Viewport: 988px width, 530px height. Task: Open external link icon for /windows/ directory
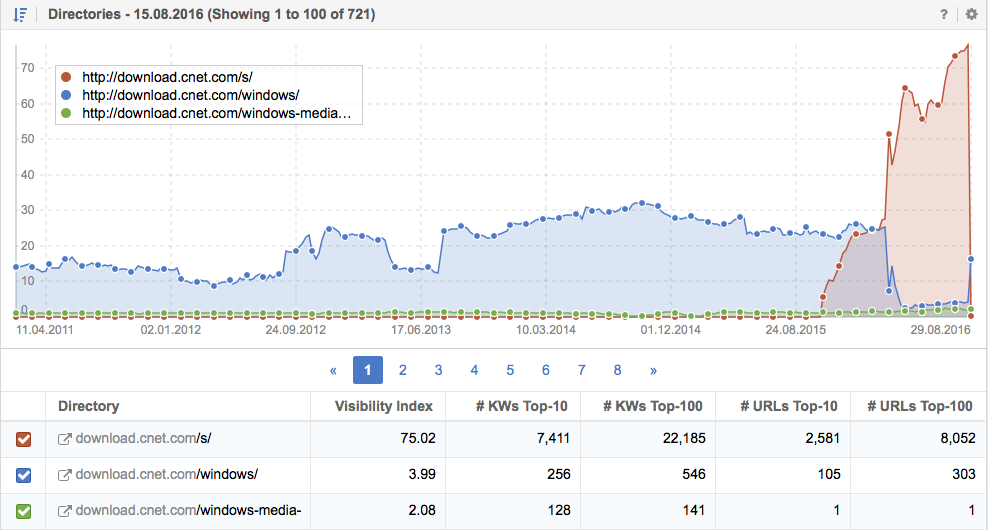coord(64,475)
